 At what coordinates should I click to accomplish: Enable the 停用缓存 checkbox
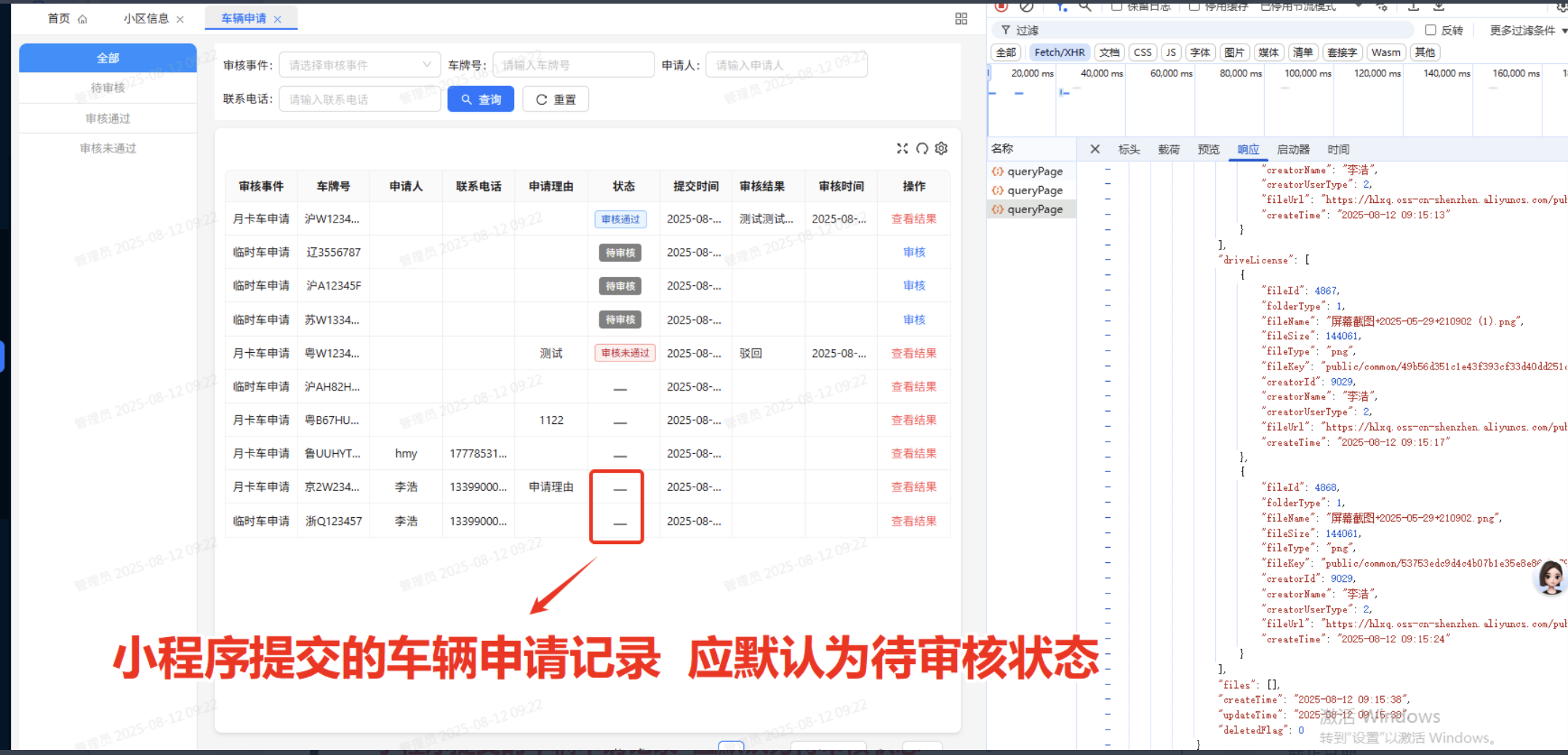point(1194,7)
